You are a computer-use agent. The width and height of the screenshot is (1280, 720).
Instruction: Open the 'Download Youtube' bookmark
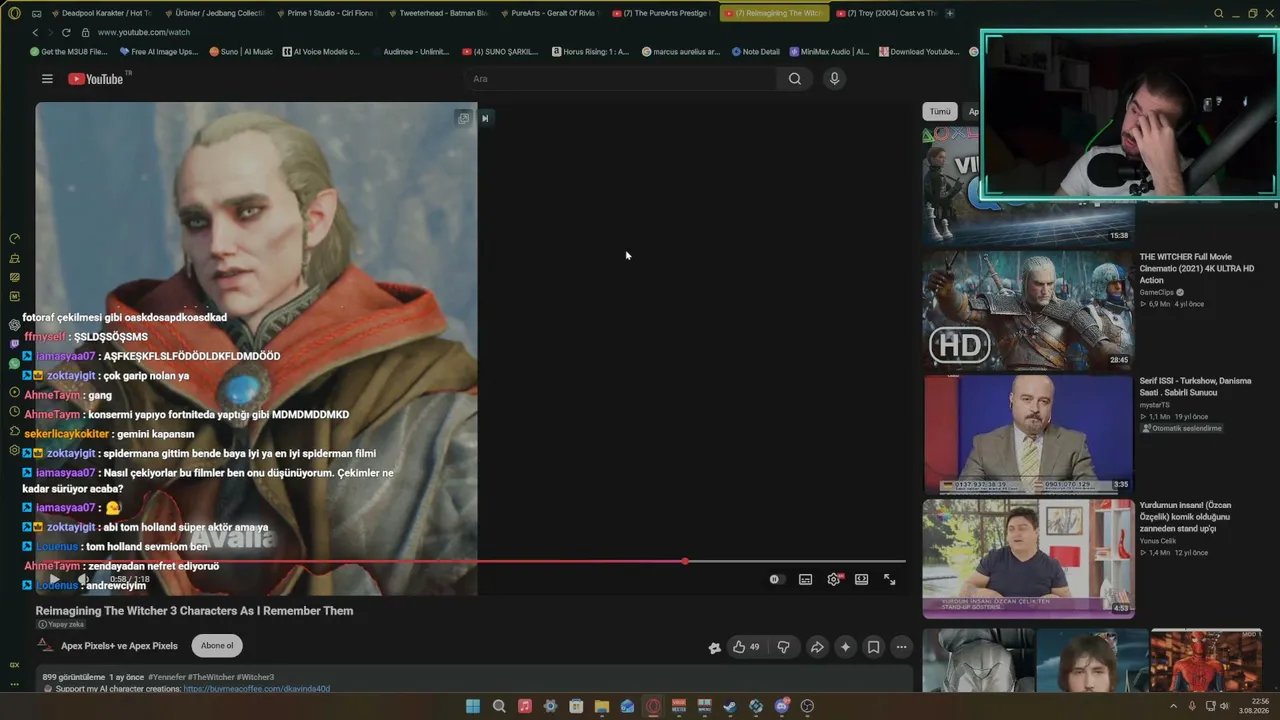pyautogui.click(x=919, y=52)
